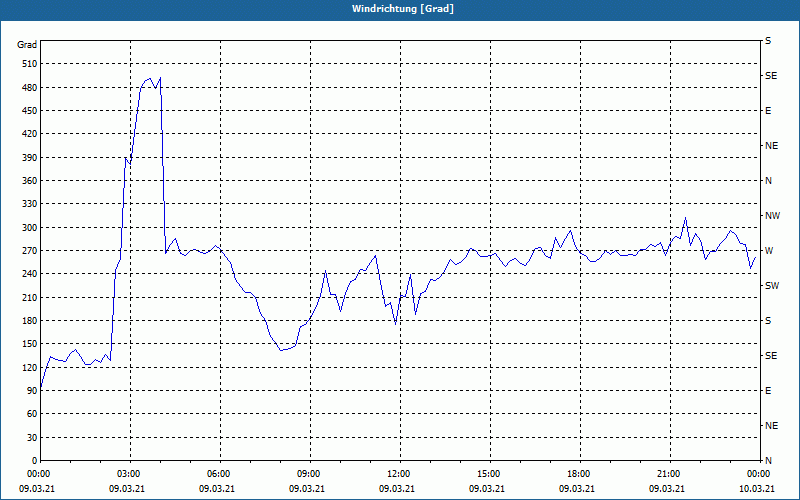Click the '03:00' time axis label

[x=129, y=473]
